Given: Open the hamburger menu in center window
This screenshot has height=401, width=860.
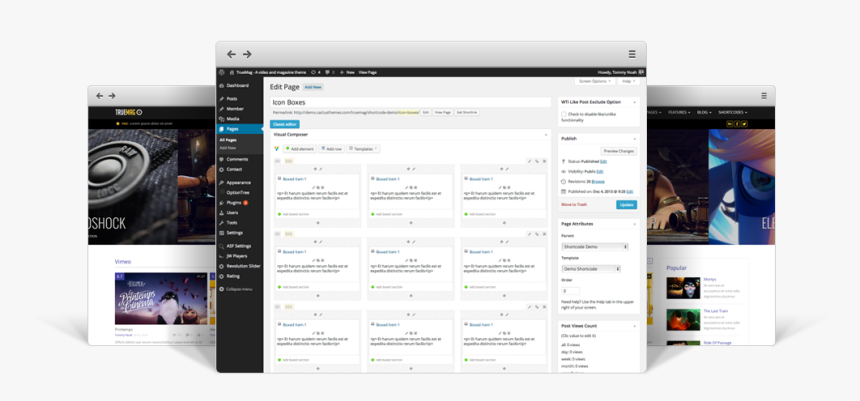Looking at the screenshot, I should pyautogui.click(x=631, y=54).
